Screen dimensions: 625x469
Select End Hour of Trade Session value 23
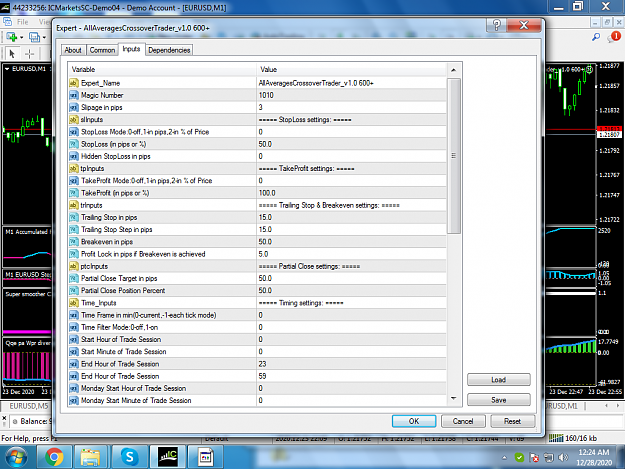(x=351, y=364)
